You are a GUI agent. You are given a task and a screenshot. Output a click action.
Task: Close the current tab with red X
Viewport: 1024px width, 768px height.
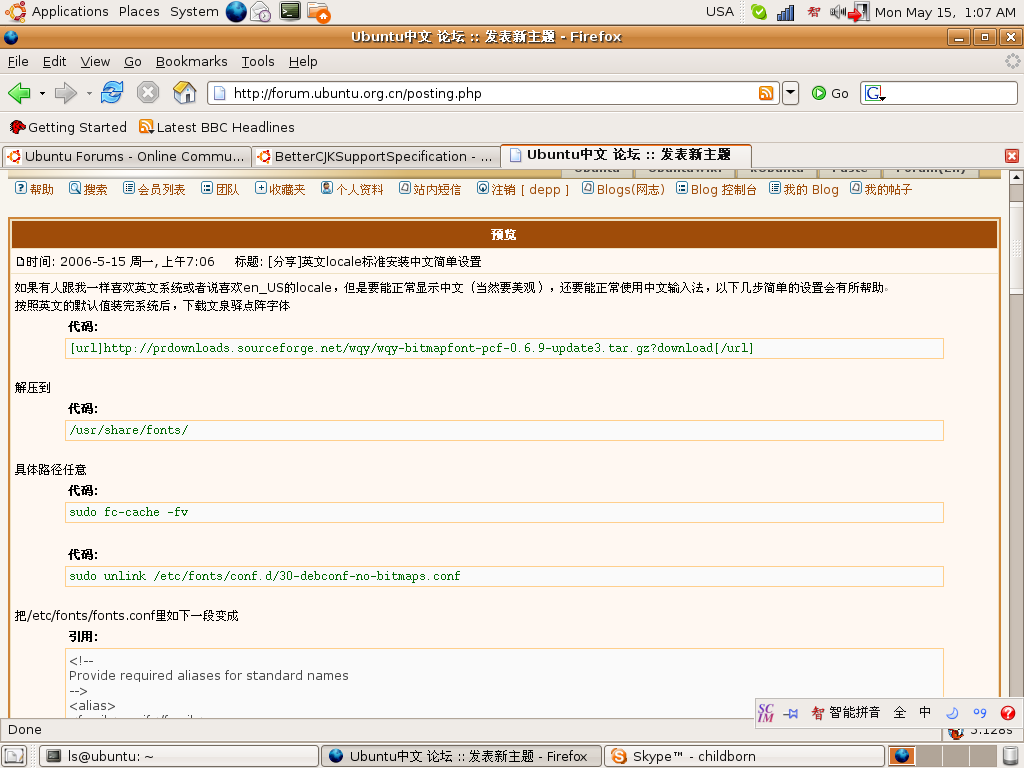tap(1012, 155)
